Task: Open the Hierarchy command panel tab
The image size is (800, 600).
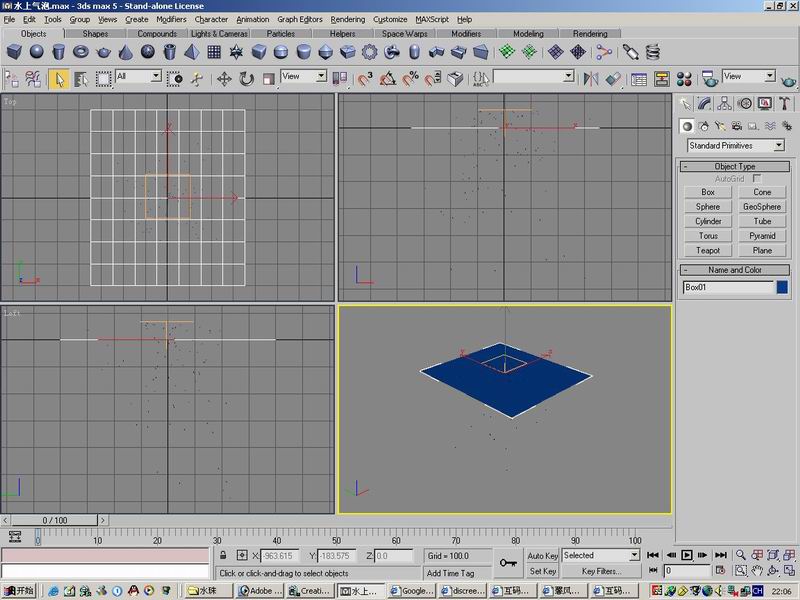Action: tap(724, 104)
